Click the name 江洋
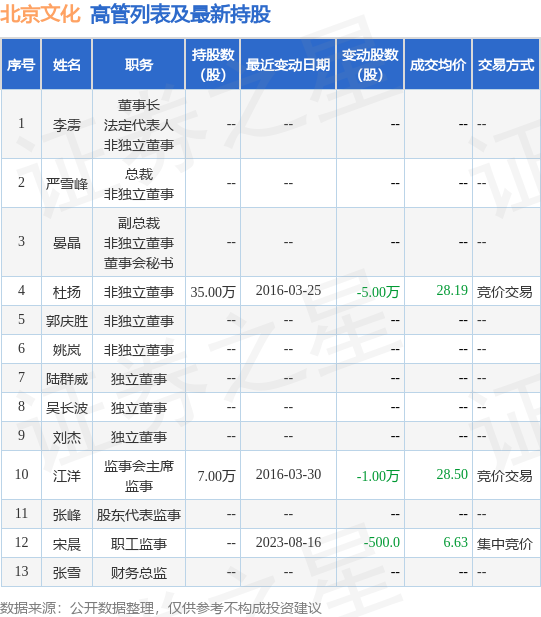 [x=67, y=476]
